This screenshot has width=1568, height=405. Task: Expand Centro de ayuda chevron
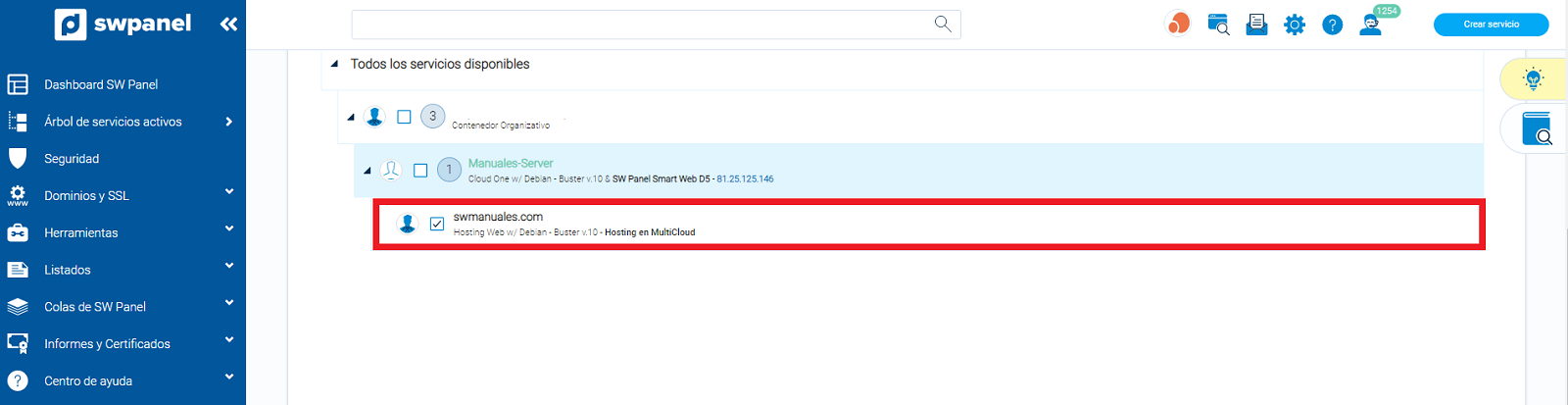point(229,377)
